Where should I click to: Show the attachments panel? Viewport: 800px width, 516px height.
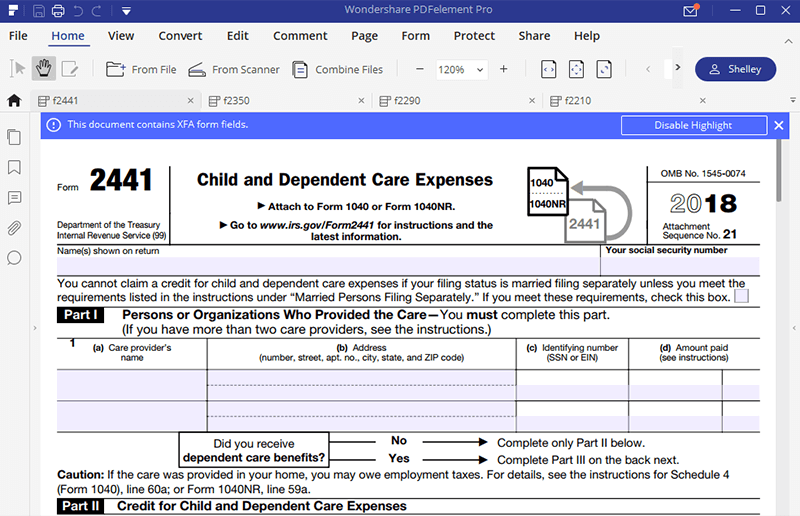click(14, 227)
